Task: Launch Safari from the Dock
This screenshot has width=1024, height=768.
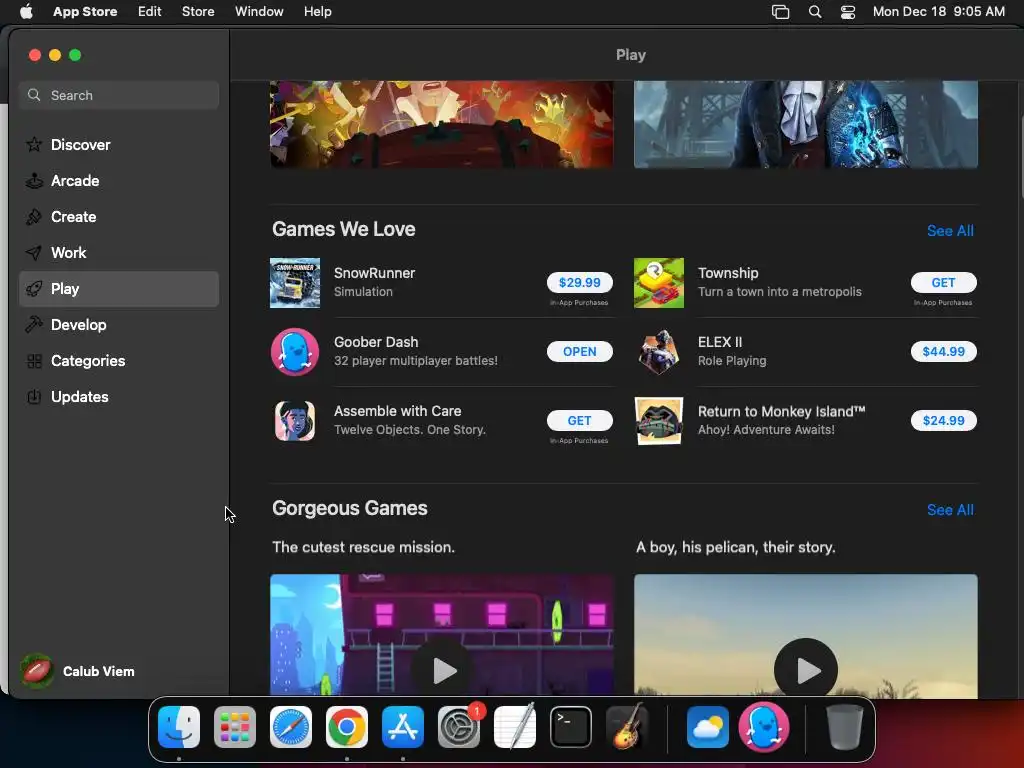Action: coord(291,727)
